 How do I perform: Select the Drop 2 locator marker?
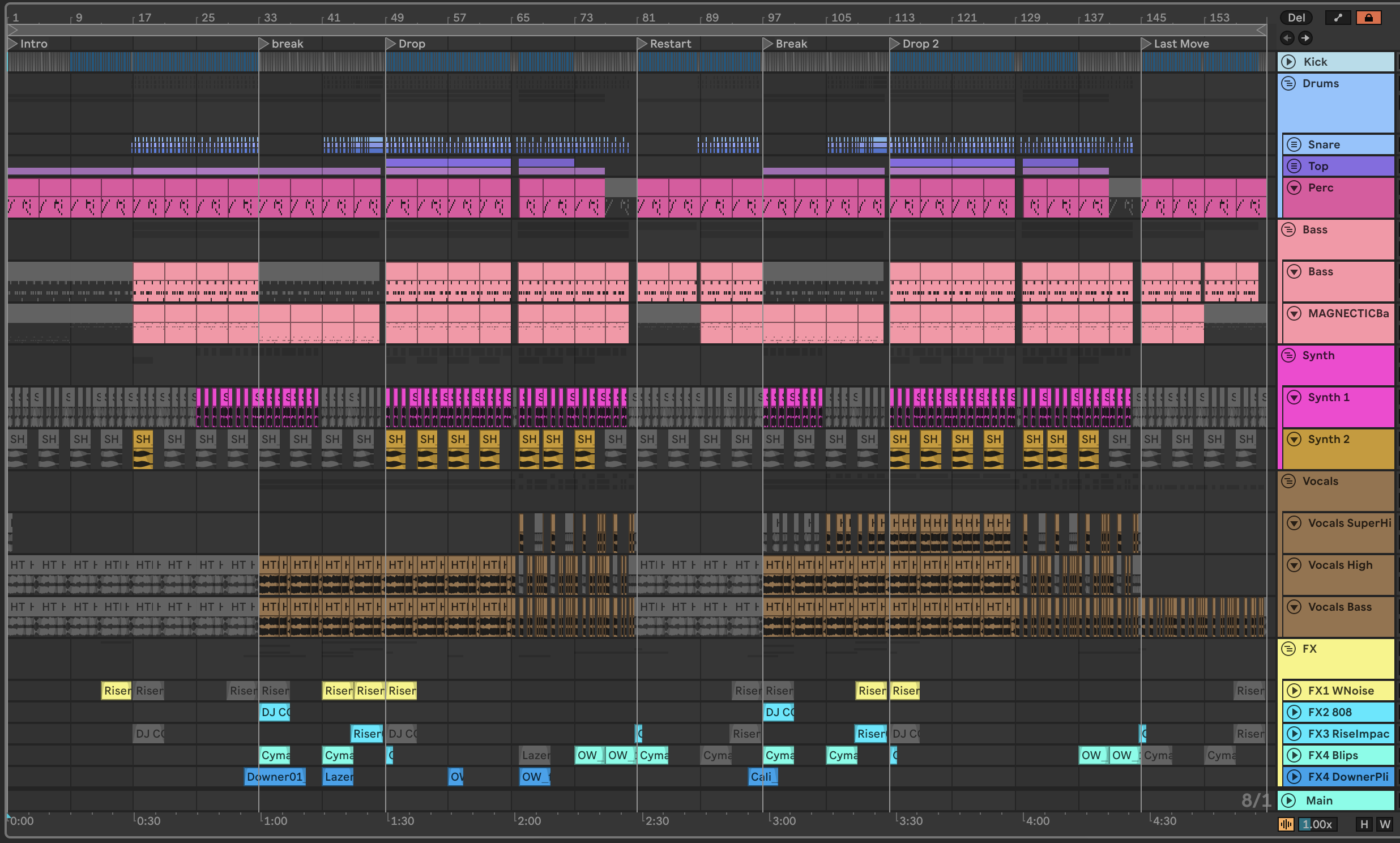[895, 43]
